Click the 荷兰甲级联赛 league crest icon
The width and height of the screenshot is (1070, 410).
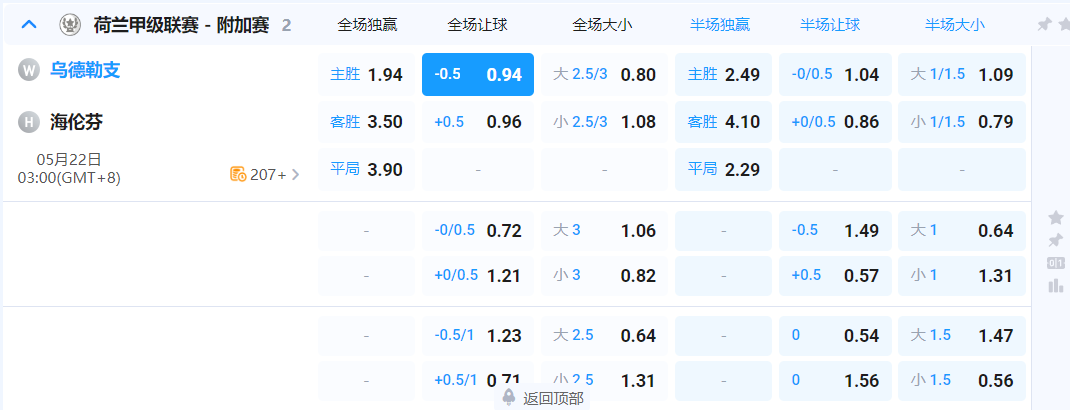tap(69, 25)
